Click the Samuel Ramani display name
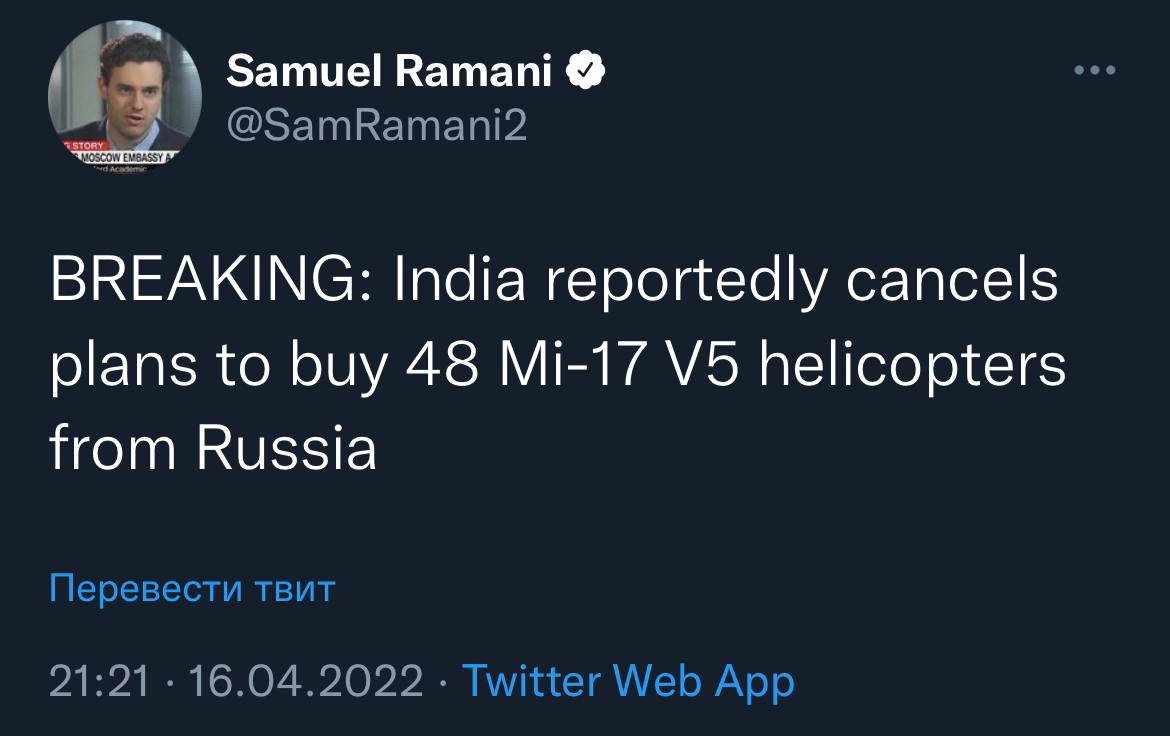The image size is (1170, 736). pos(389,71)
